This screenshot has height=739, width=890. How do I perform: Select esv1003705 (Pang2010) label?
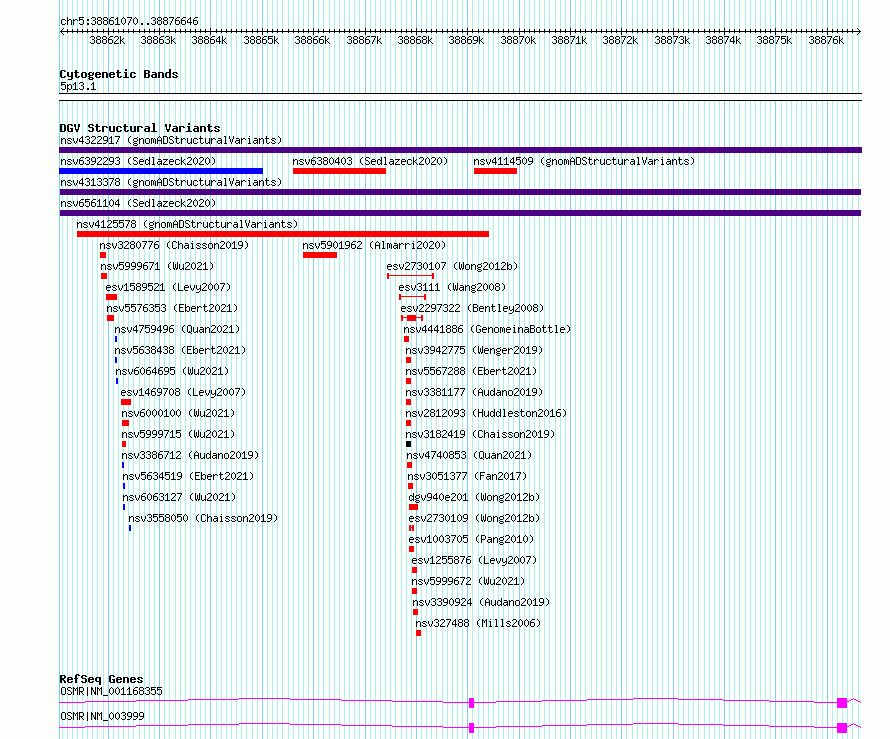pos(471,539)
